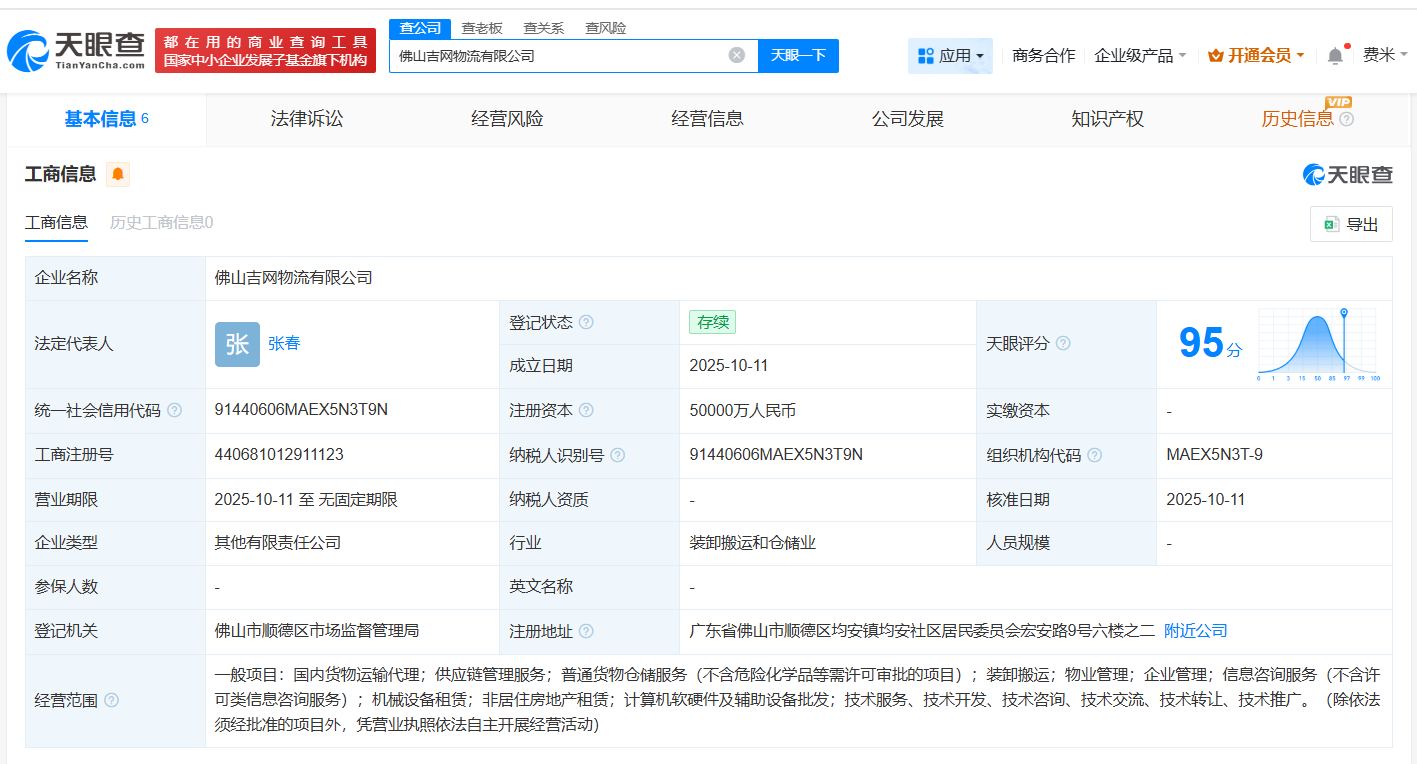Click the TianYanCha logo icon

[28, 51]
